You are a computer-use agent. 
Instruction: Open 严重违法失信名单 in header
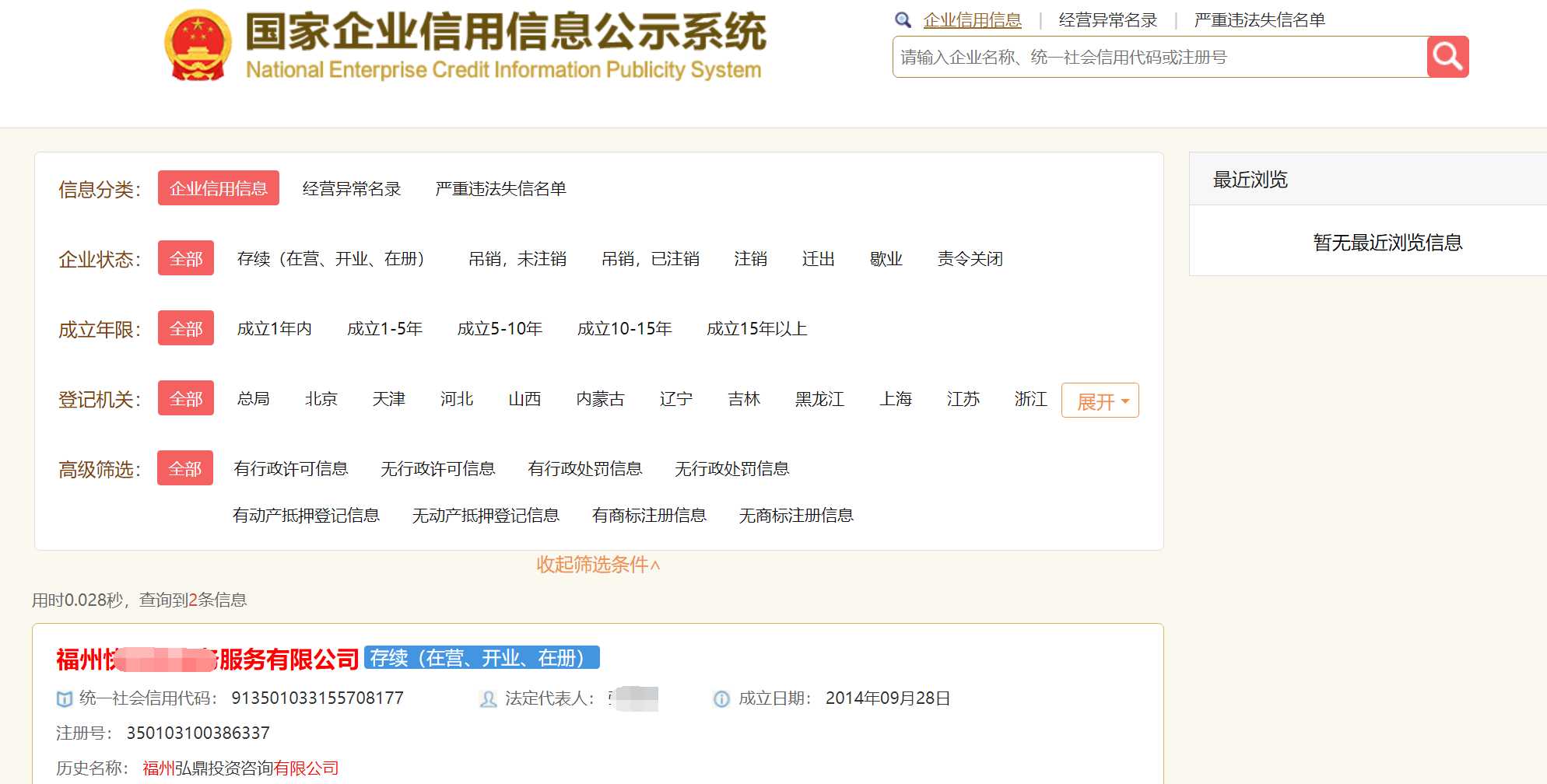[x=1260, y=20]
